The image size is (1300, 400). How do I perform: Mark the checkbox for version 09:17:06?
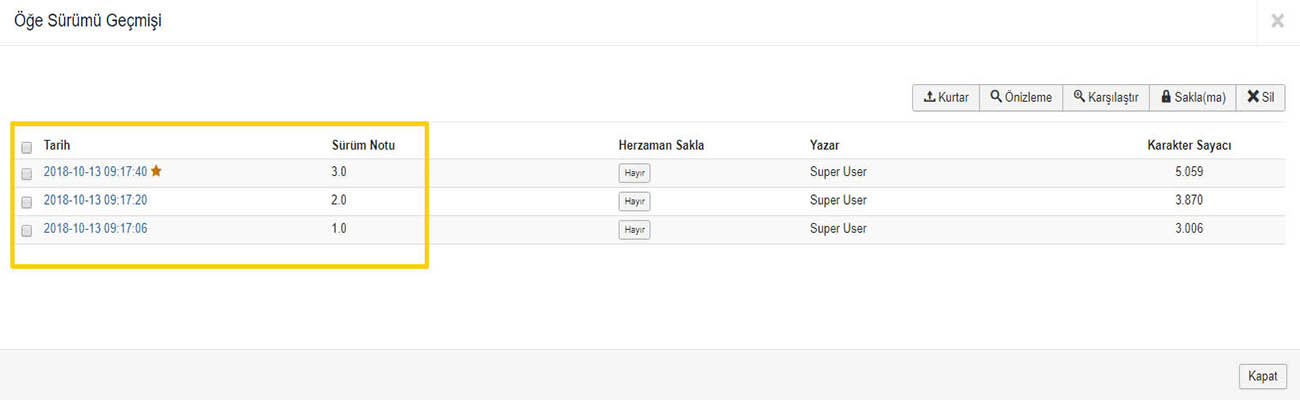pos(26,230)
